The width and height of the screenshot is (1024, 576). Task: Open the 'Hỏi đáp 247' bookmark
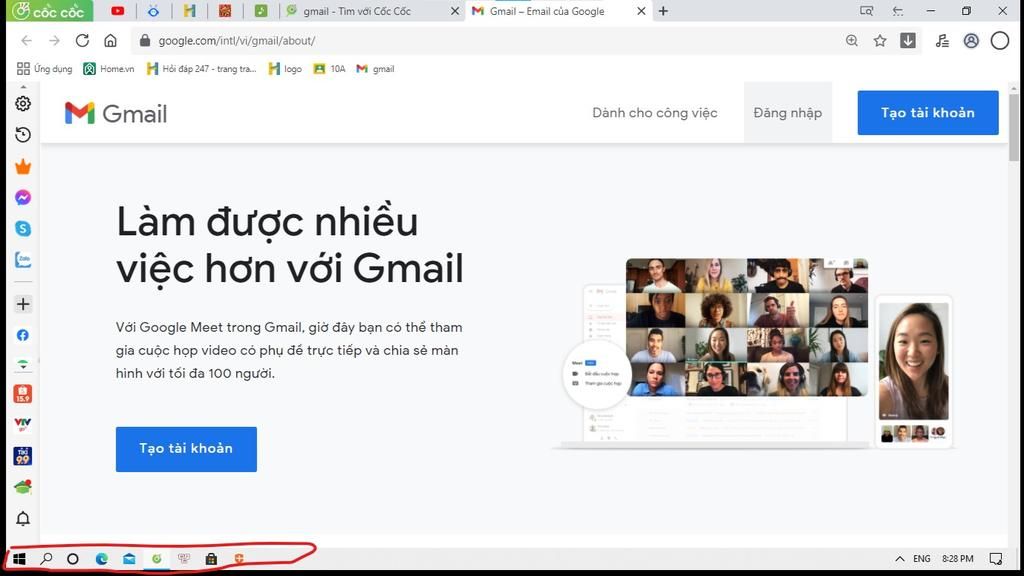pos(201,69)
